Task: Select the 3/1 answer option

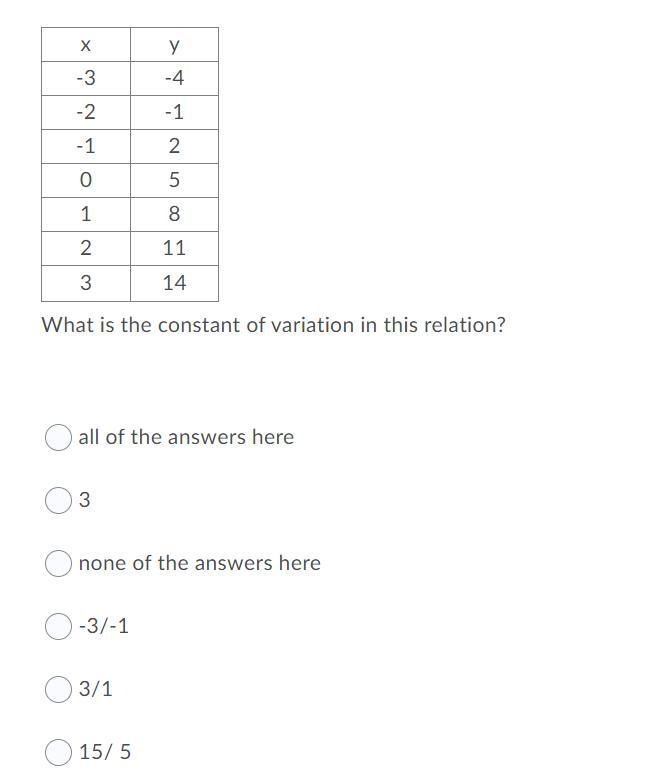Action: click(x=58, y=690)
